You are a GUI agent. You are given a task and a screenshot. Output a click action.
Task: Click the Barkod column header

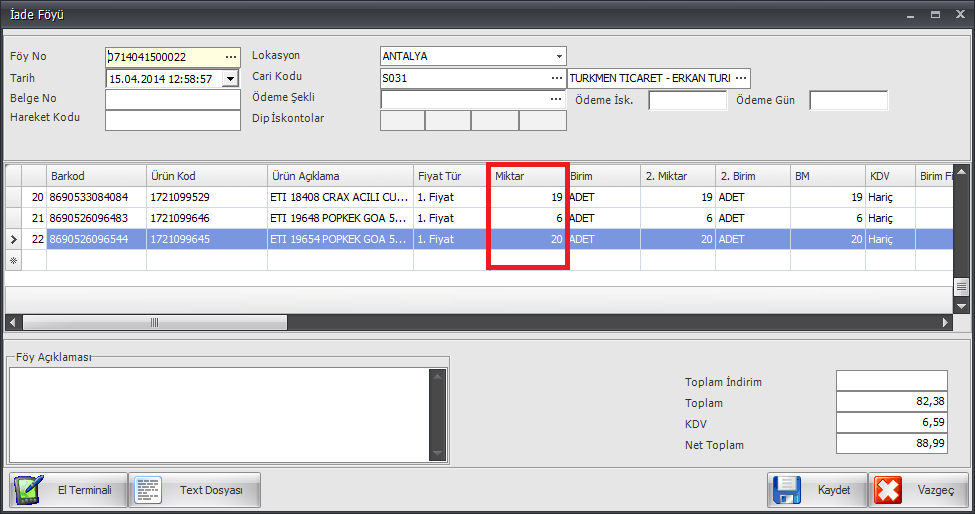(x=96, y=176)
